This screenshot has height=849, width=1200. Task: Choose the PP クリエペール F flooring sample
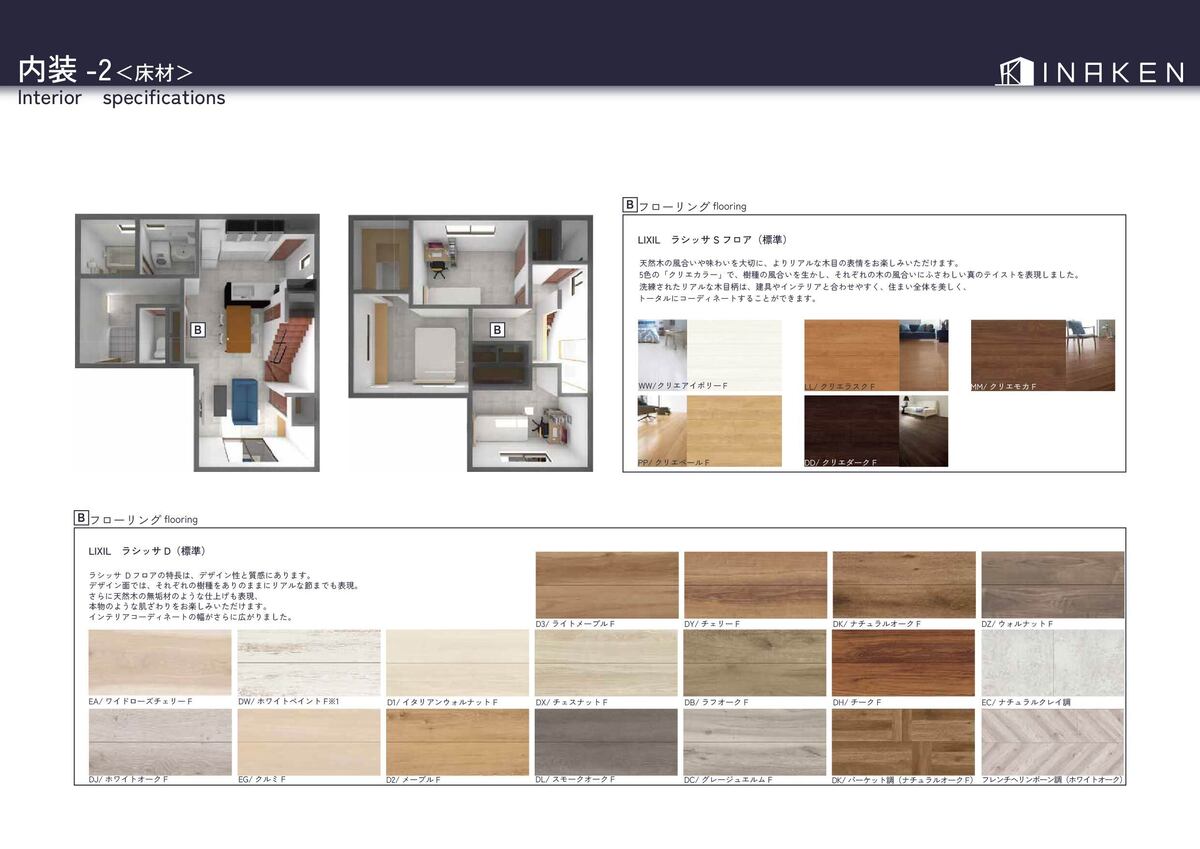click(709, 430)
